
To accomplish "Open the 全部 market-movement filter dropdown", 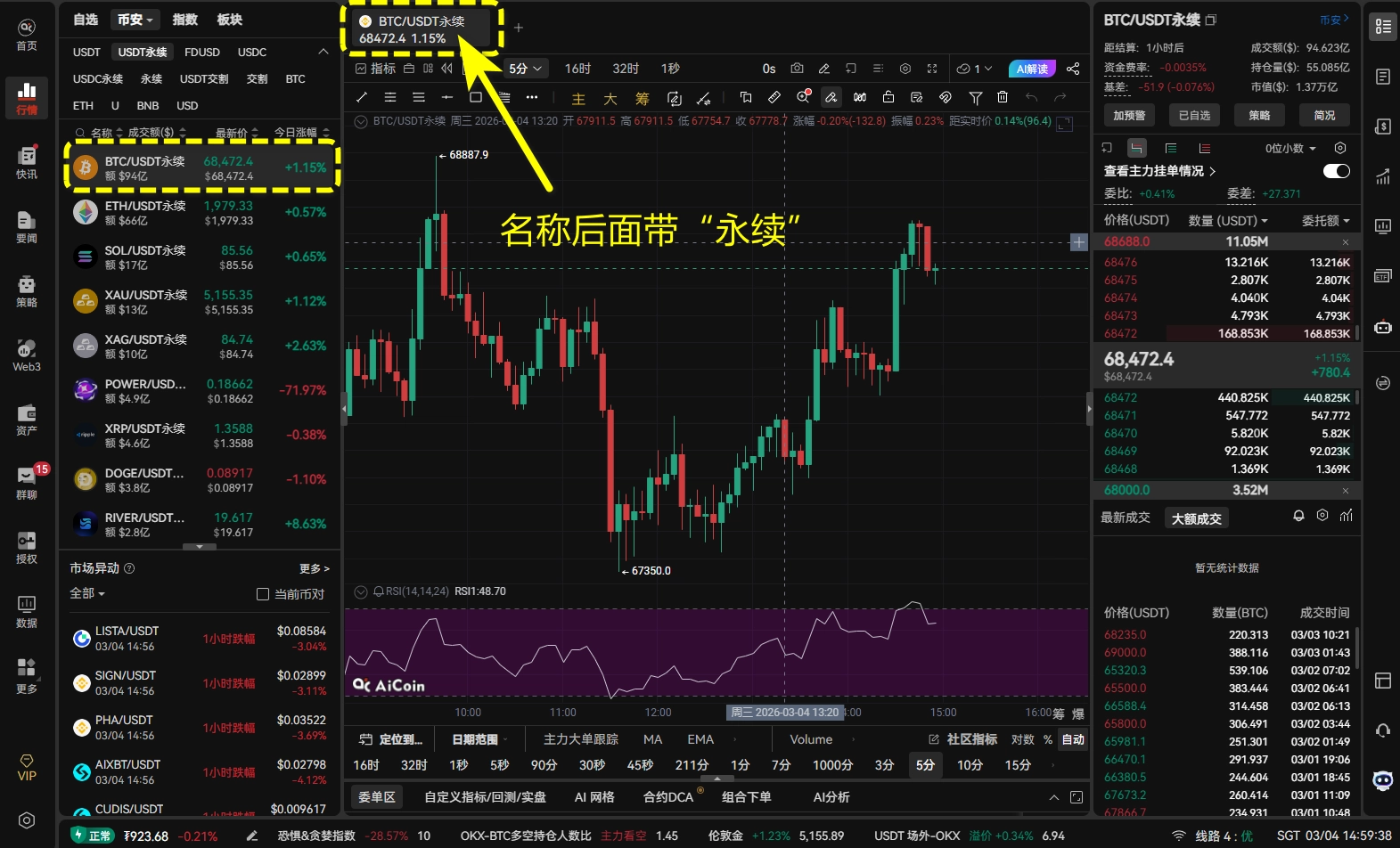I will click(x=87, y=593).
